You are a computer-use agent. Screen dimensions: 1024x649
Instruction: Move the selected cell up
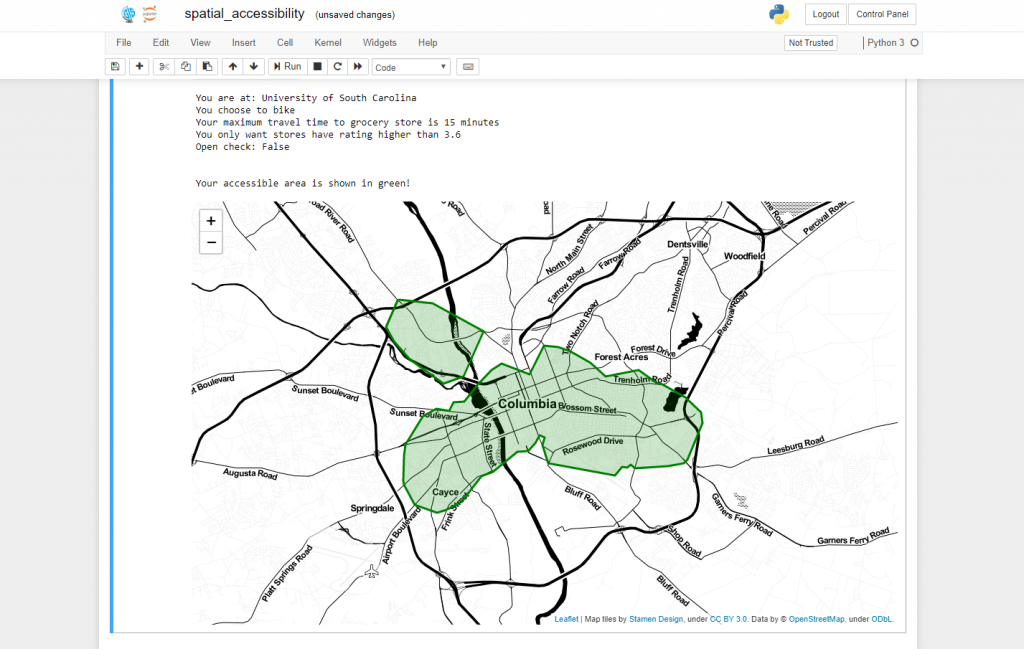(232, 66)
